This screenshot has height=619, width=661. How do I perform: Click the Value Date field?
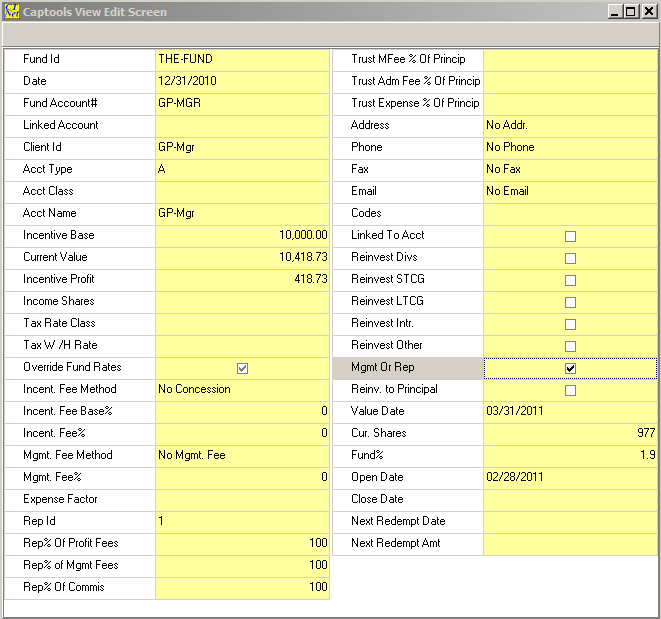tap(570, 411)
